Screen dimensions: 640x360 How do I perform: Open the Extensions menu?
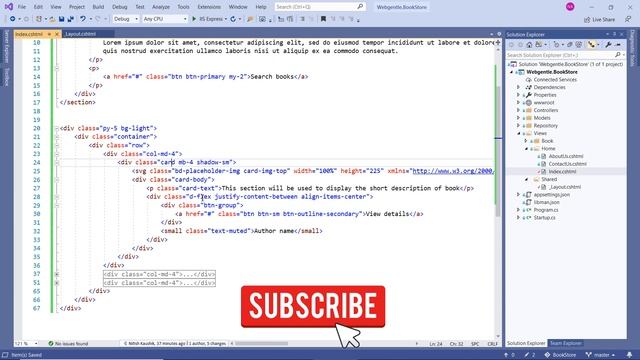pos(209,7)
